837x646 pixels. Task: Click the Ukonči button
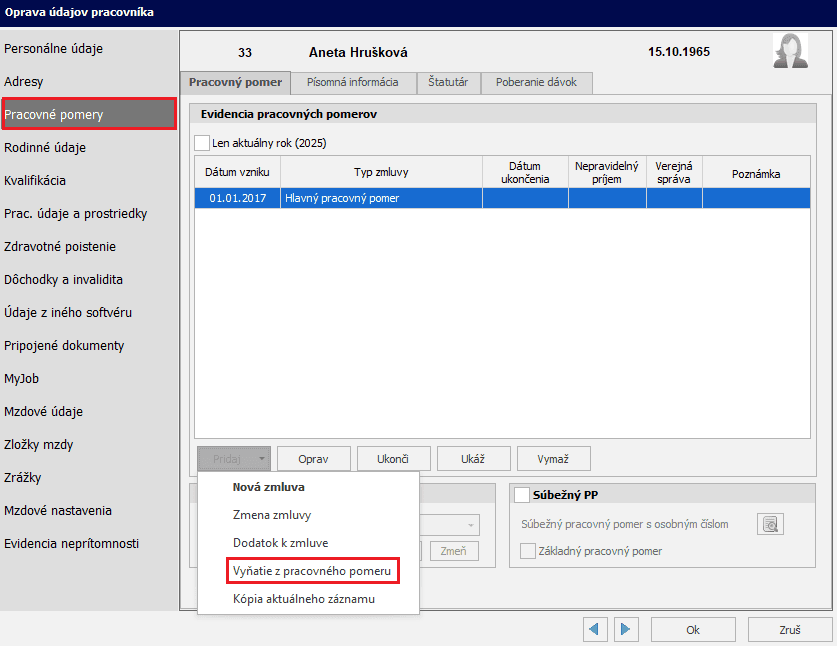pos(393,458)
